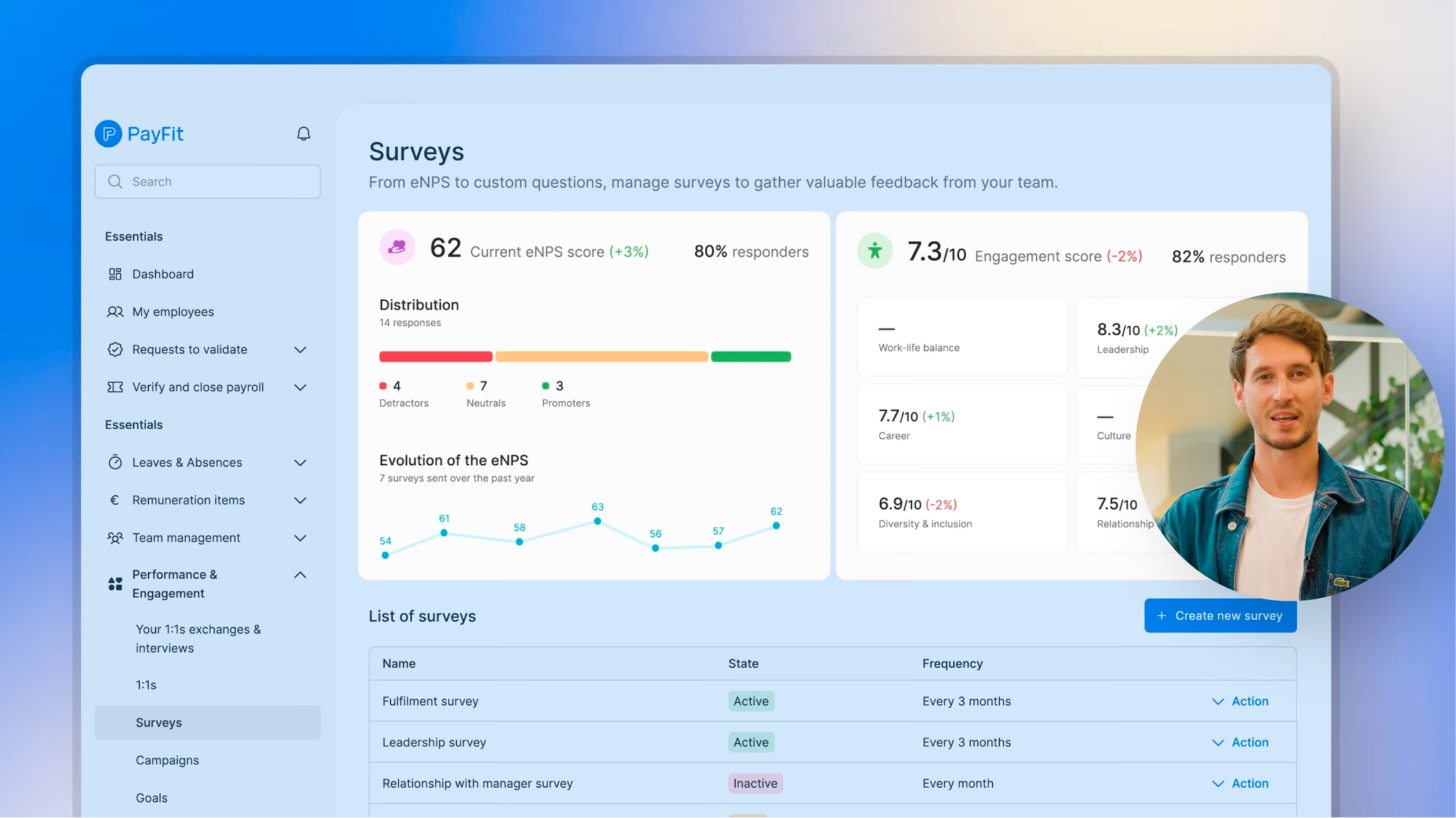Open Action dropdown for Fulfilment survey

tap(1240, 701)
